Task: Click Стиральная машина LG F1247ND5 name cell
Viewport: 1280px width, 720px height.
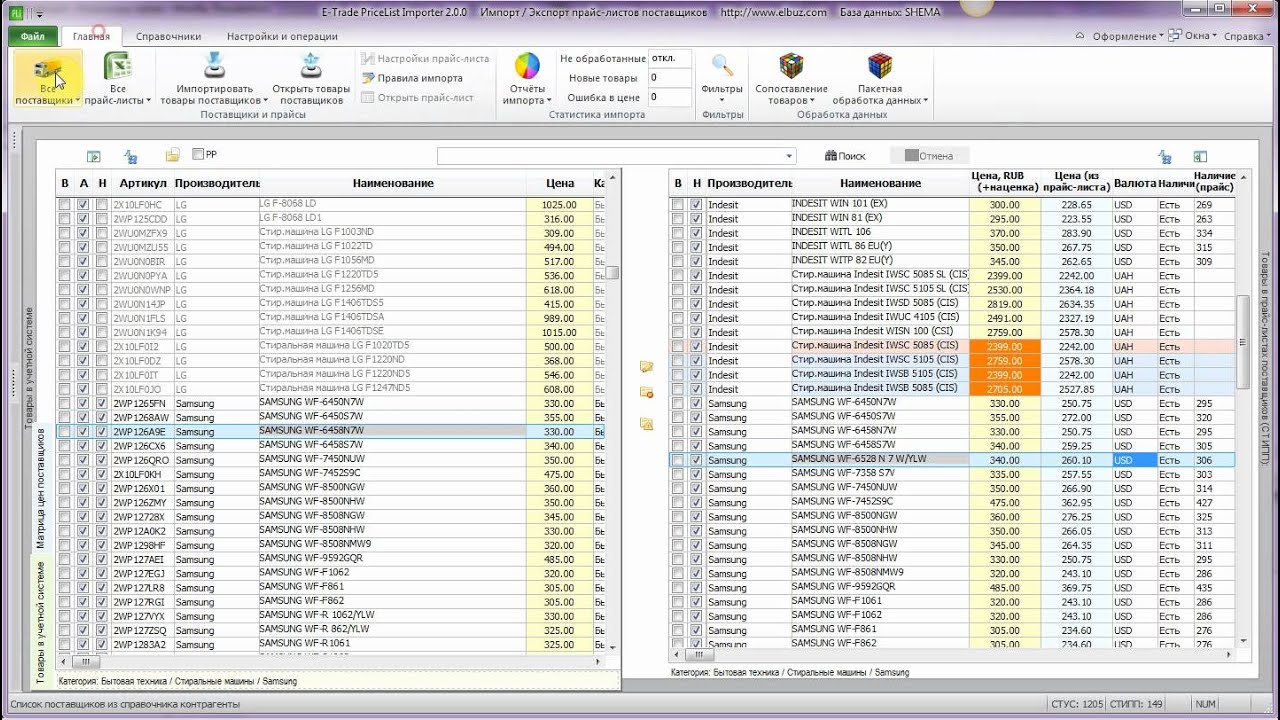Action: tap(391, 389)
